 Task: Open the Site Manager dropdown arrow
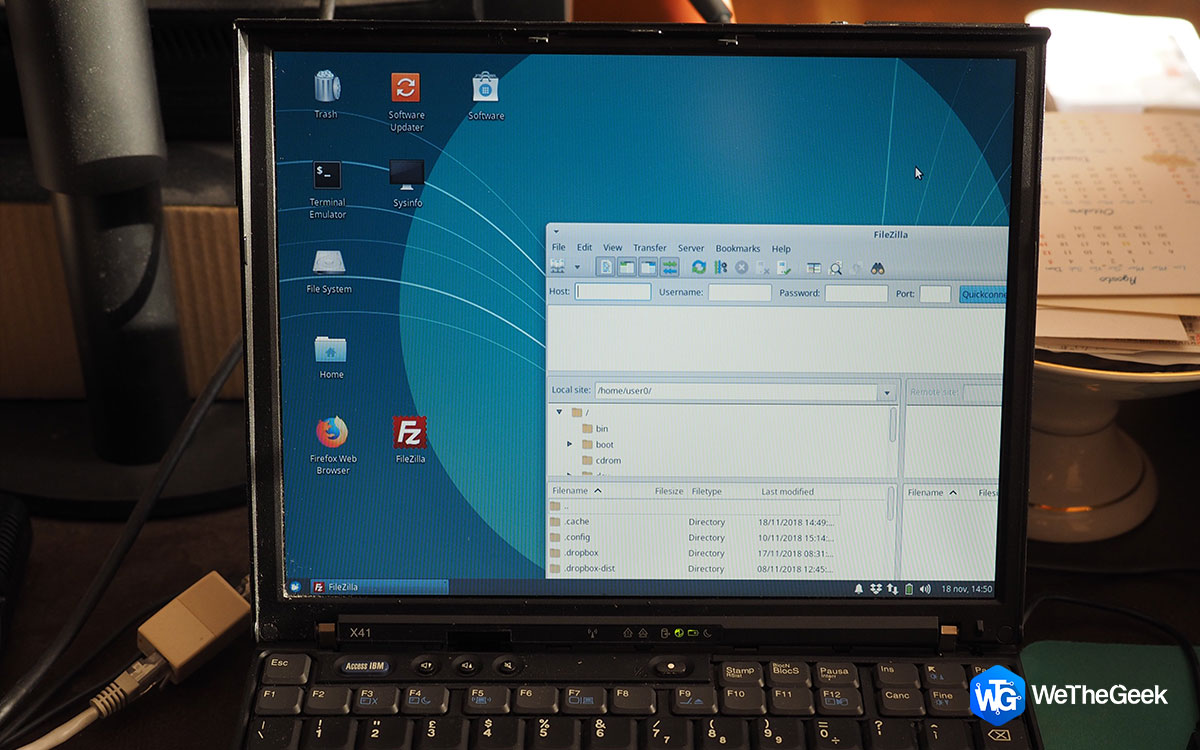(x=577, y=268)
